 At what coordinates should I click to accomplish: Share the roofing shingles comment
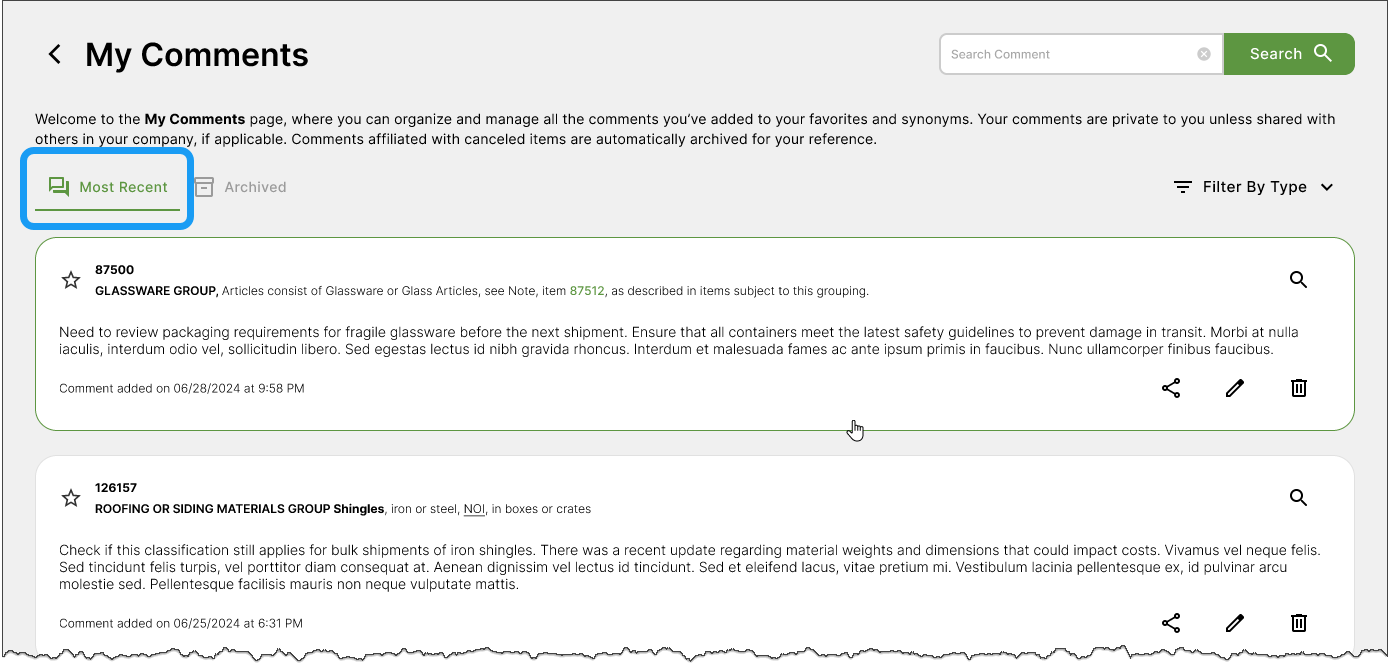(x=1171, y=623)
